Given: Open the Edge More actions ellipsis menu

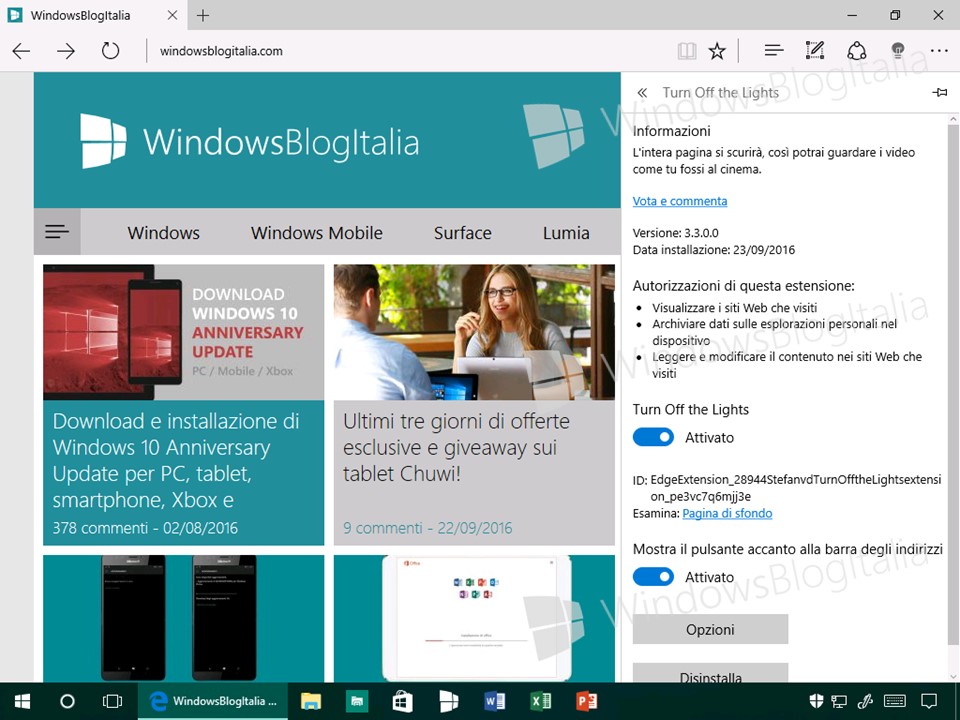Looking at the screenshot, I should click(x=939, y=51).
